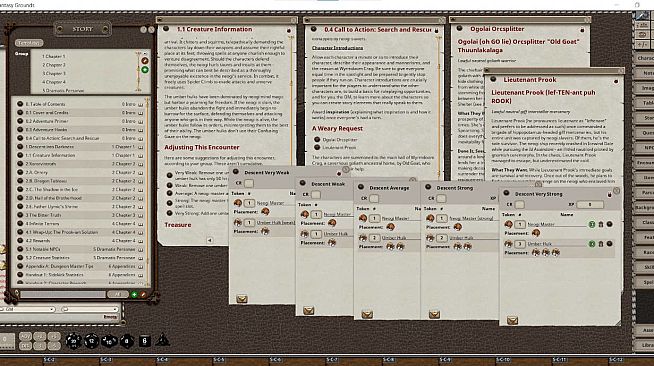Add Descent Very Strong to combat tracker
This screenshot has width=654, height=366.
(512, 320)
